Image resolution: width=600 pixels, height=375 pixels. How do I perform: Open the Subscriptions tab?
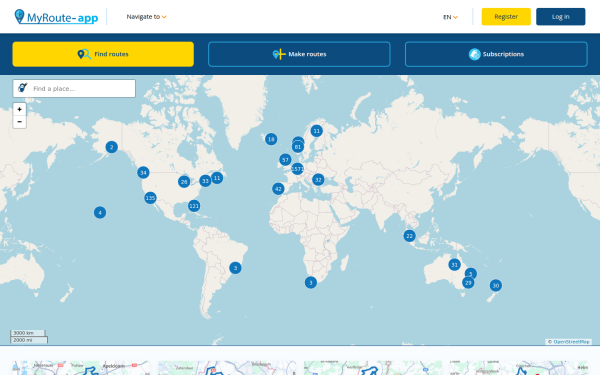point(496,54)
